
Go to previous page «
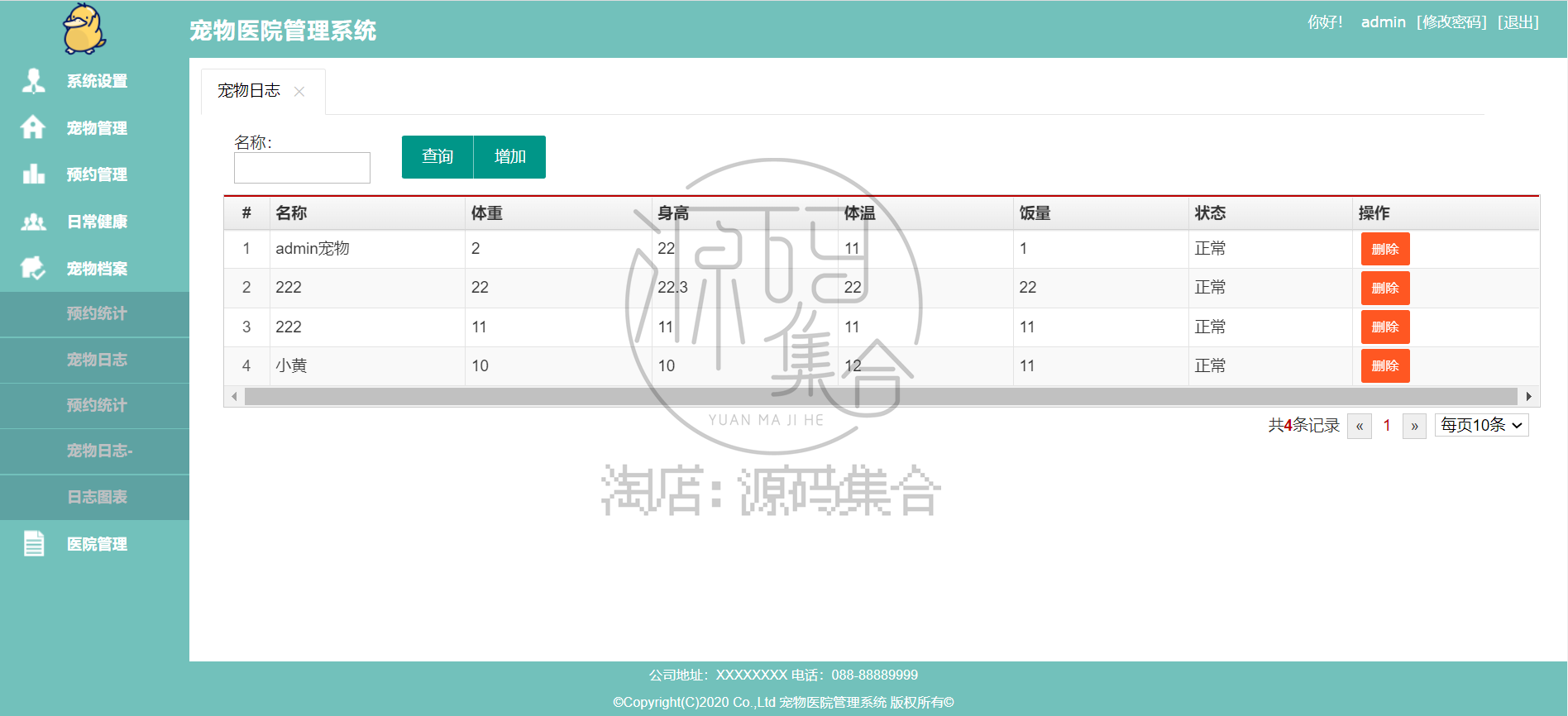1360,426
